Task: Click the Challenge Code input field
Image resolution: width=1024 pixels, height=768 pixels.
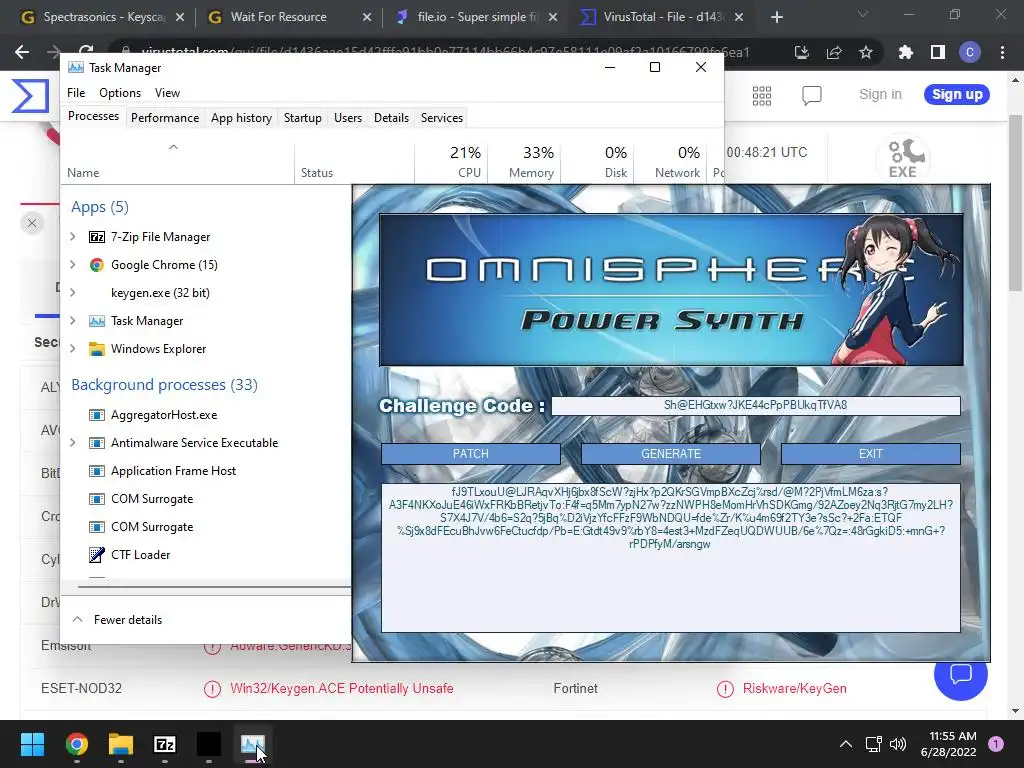Action: [x=756, y=406]
